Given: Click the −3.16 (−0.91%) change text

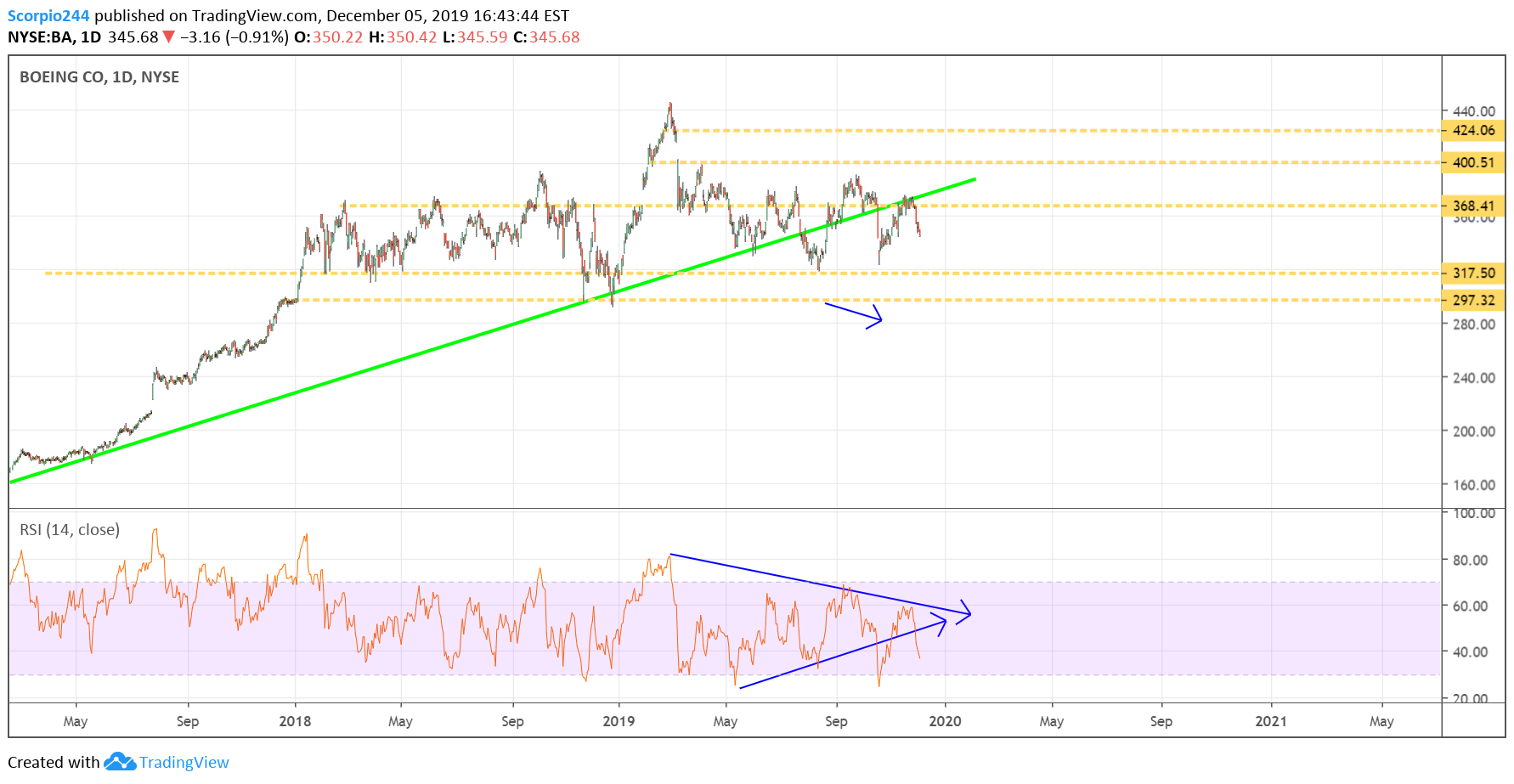Looking at the screenshot, I should [x=234, y=37].
